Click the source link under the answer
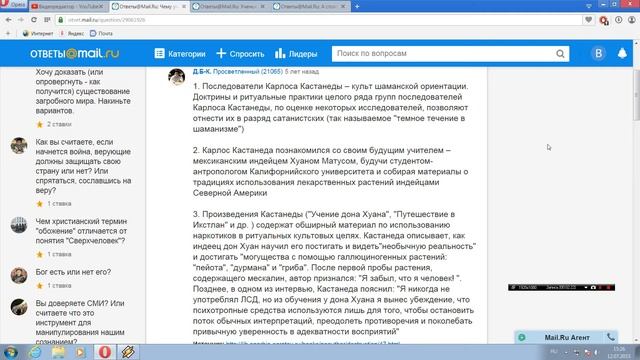The width and height of the screenshot is (640, 360). (x=312, y=343)
